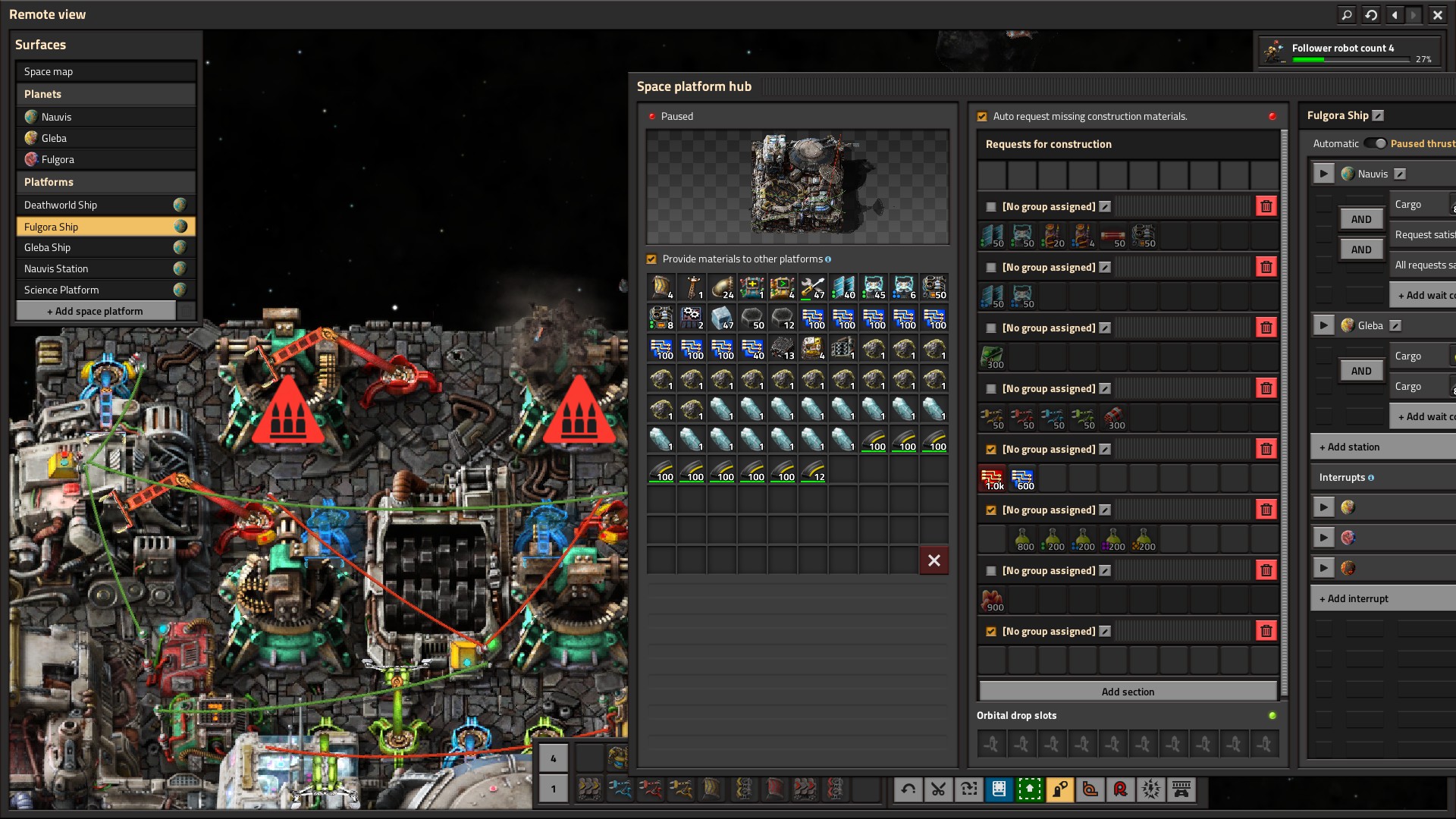Edit the Gleba station entry
1456x819 pixels.
click(1395, 325)
